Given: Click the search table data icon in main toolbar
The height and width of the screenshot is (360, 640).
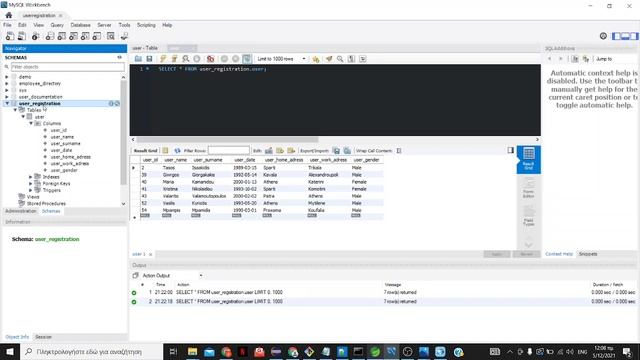Looking at the screenshot, I should click(111, 36).
